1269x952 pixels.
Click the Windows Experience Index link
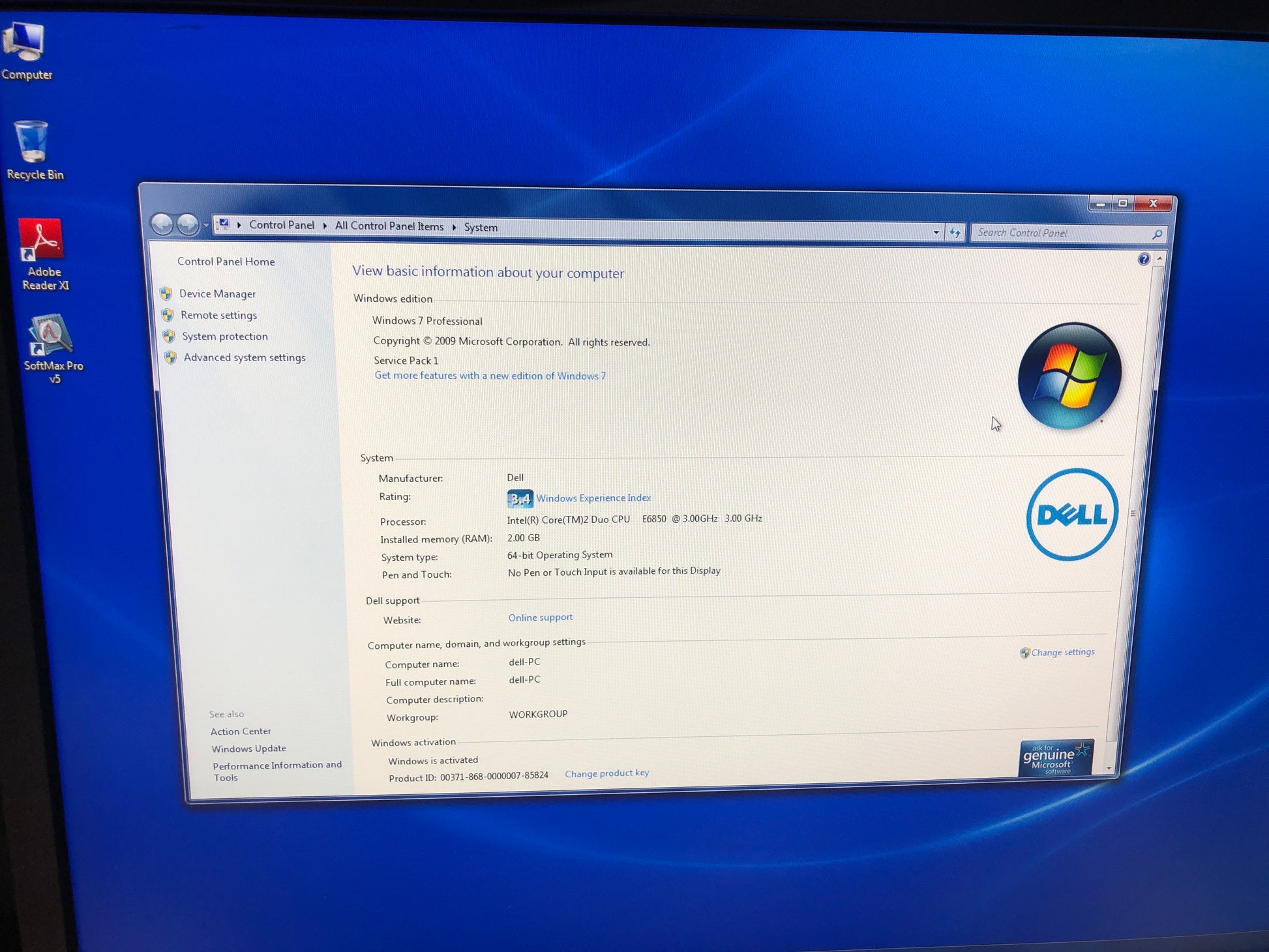[593, 498]
